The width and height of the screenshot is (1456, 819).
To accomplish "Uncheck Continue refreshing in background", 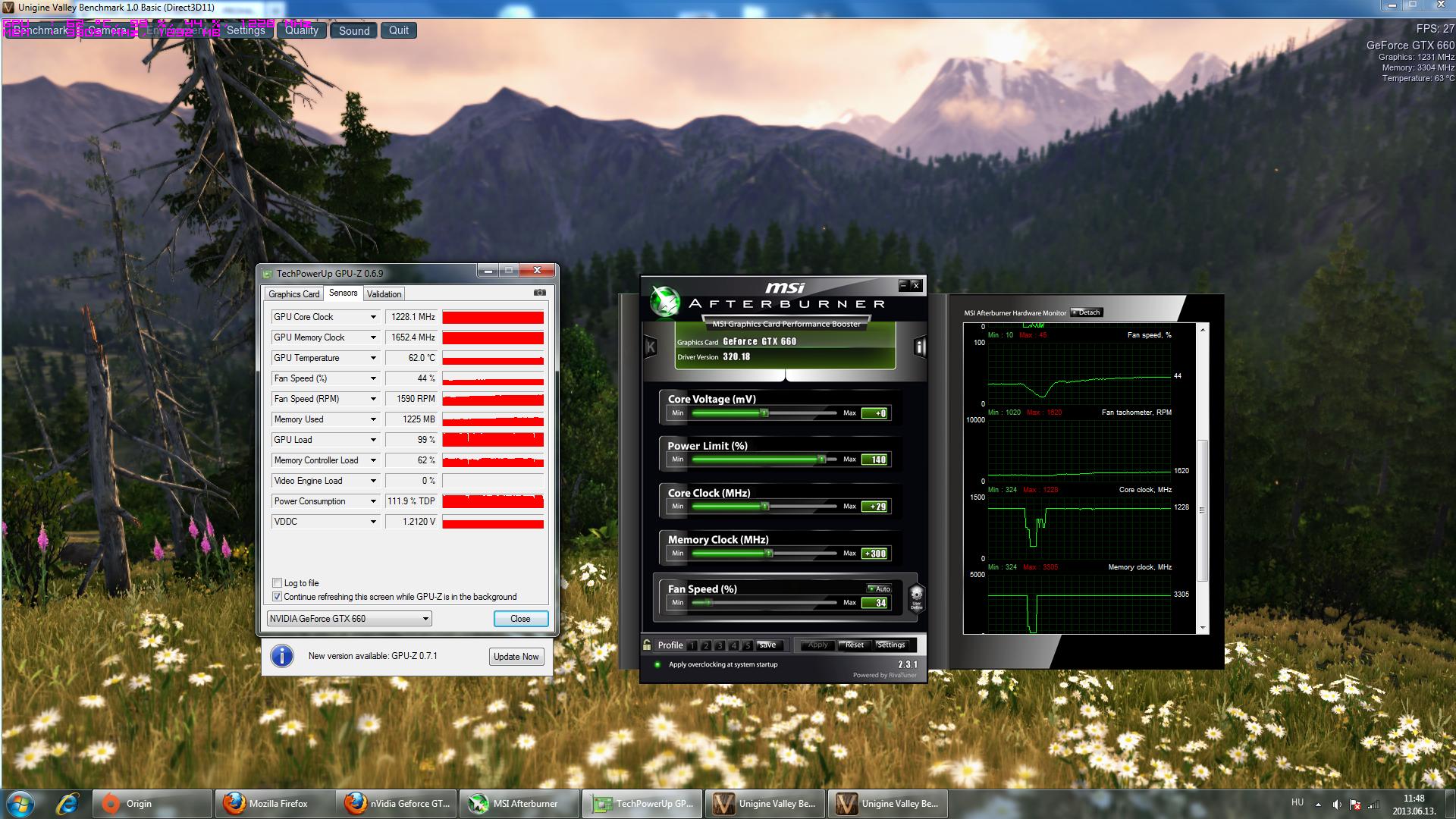I will click(277, 597).
